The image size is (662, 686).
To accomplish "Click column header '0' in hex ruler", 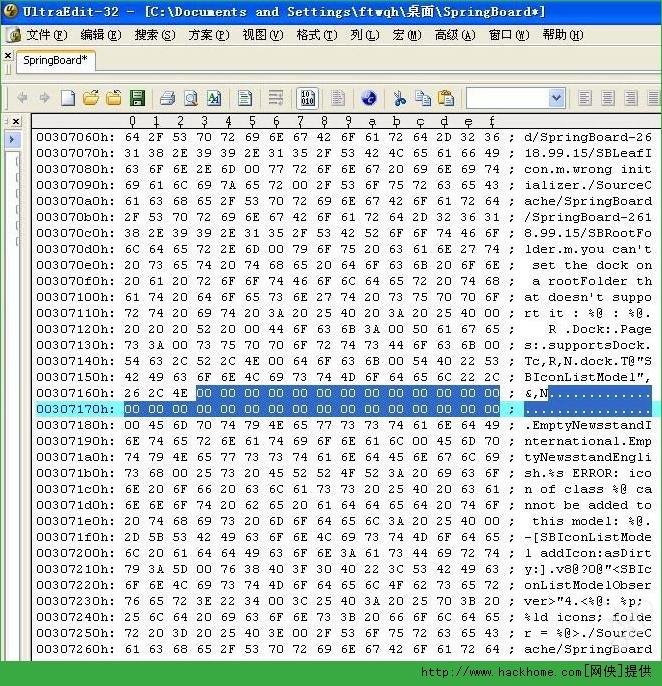I will pyautogui.click(x=132, y=121).
